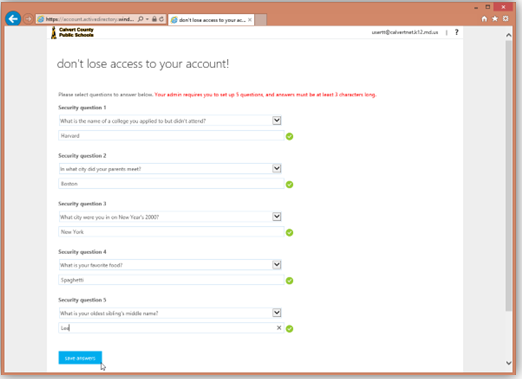
Task: Expand the Security question 2 dropdown
Action: (x=277, y=168)
